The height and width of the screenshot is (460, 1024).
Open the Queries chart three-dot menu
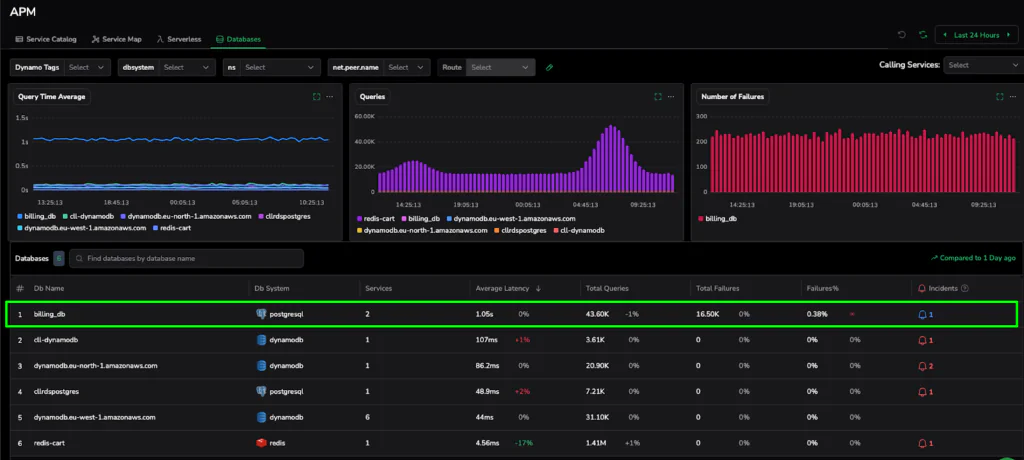click(671, 97)
